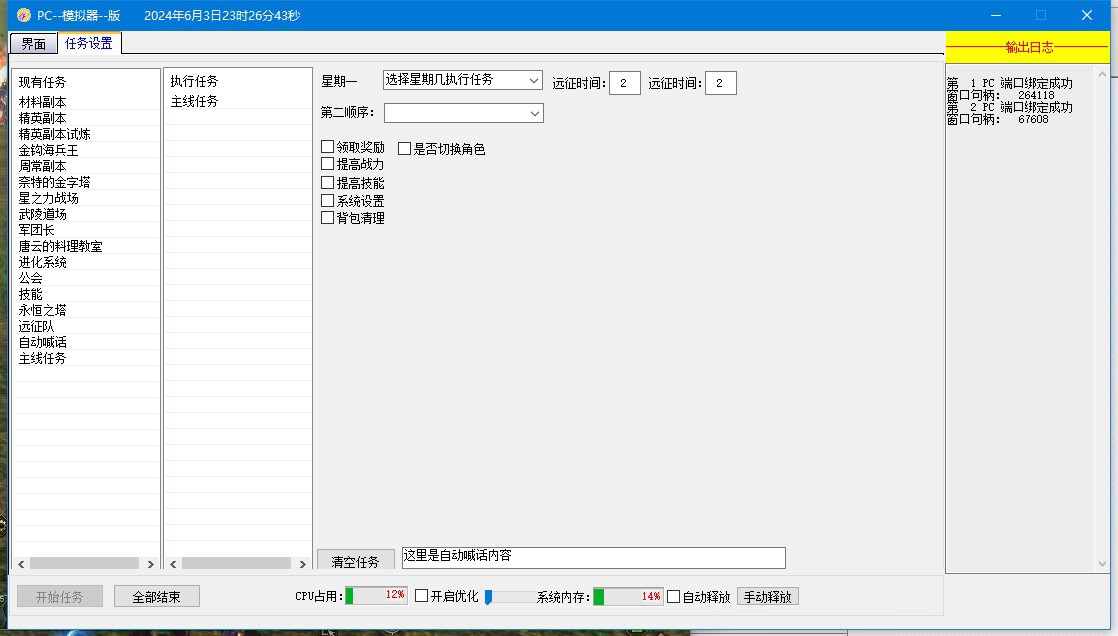Select 精英副本 task row
The height and width of the screenshot is (636, 1118).
86,118
